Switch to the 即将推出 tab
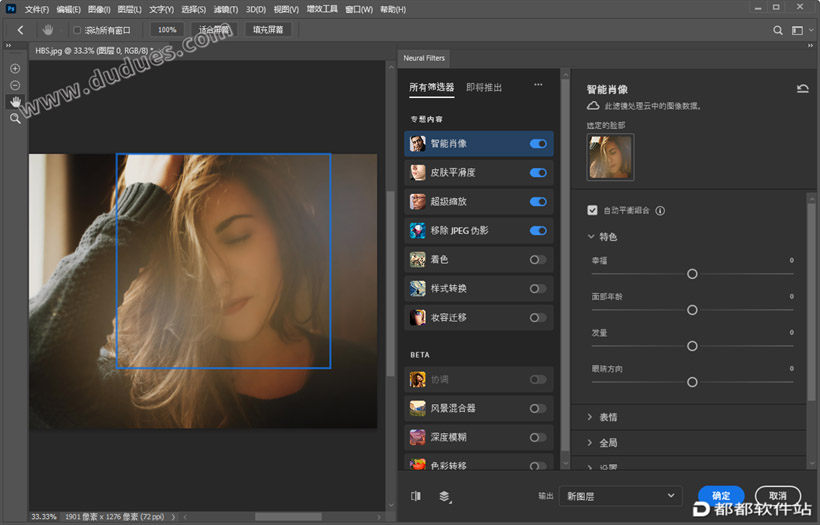 484,87
